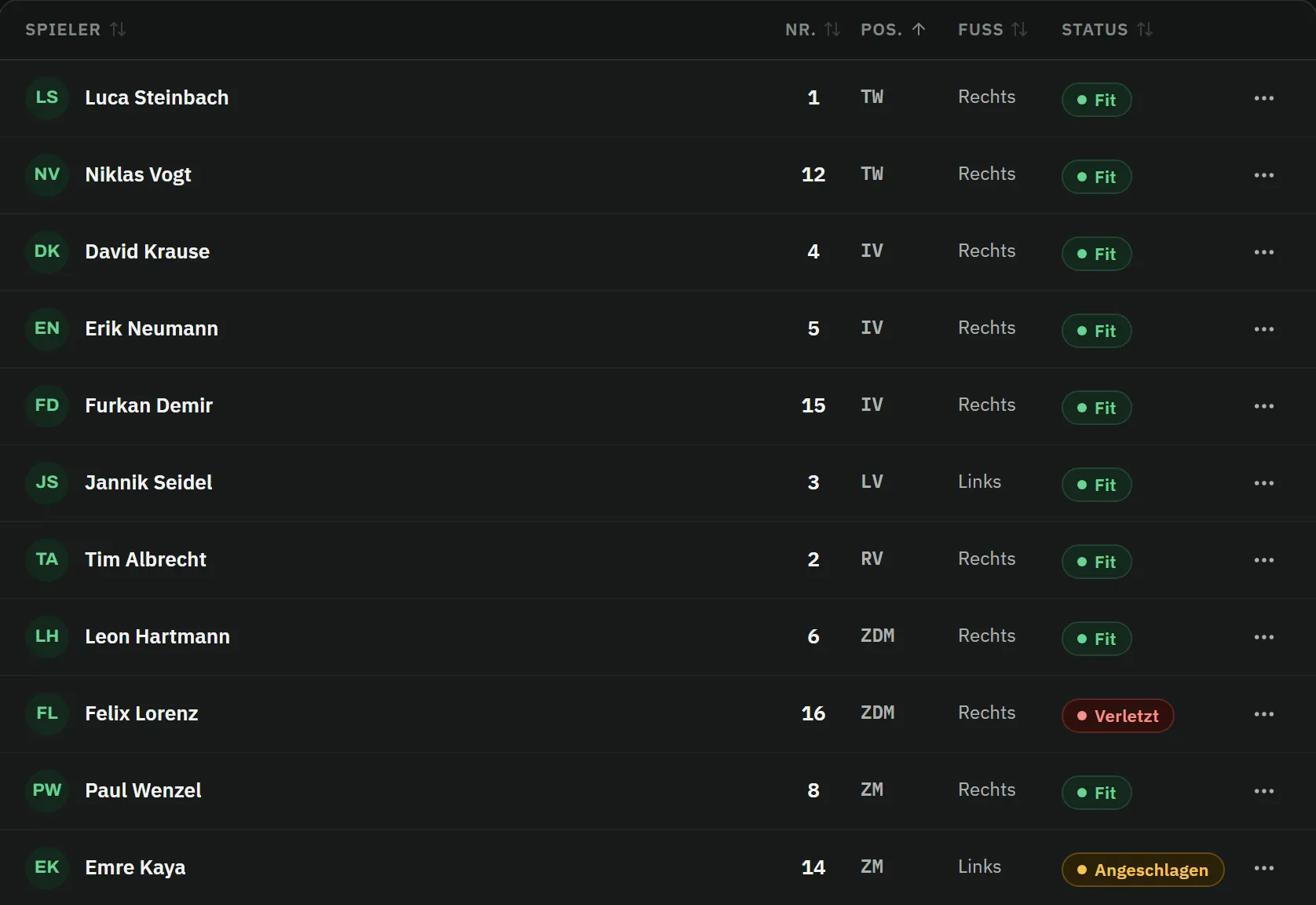Click the ZDM position of Leon Hartmann
The width and height of the screenshot is (1316, 905).
tap(878, 636)
